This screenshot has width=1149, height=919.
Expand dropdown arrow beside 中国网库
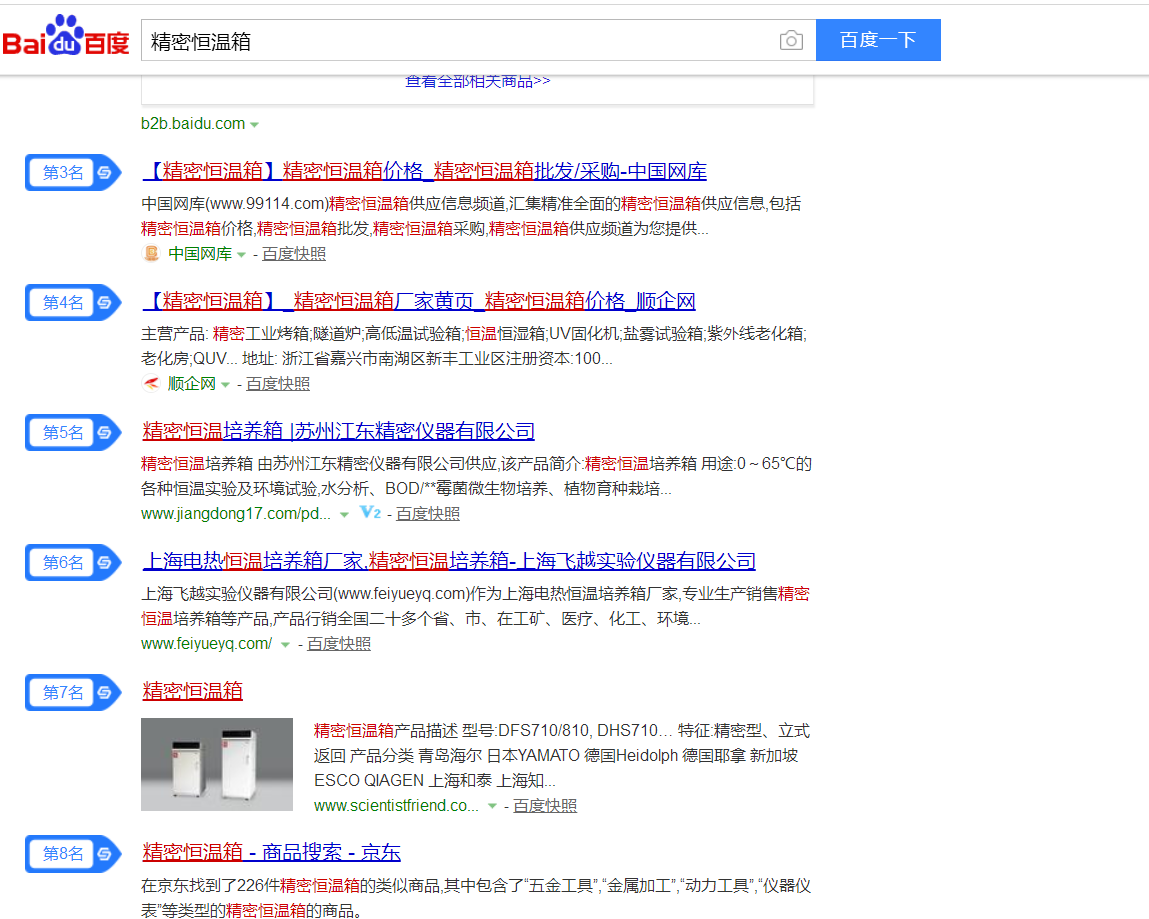tap(241, 255)
